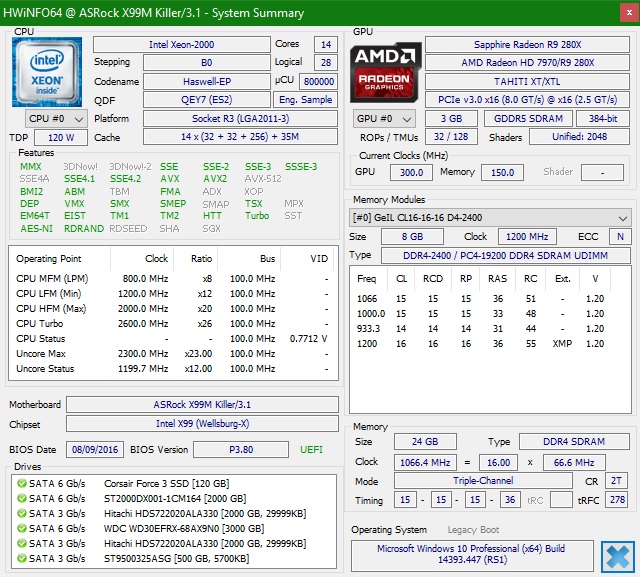The image size is (640, 577).
Task: Select the CPU HFM (Max) row
Action: [173, 308]
